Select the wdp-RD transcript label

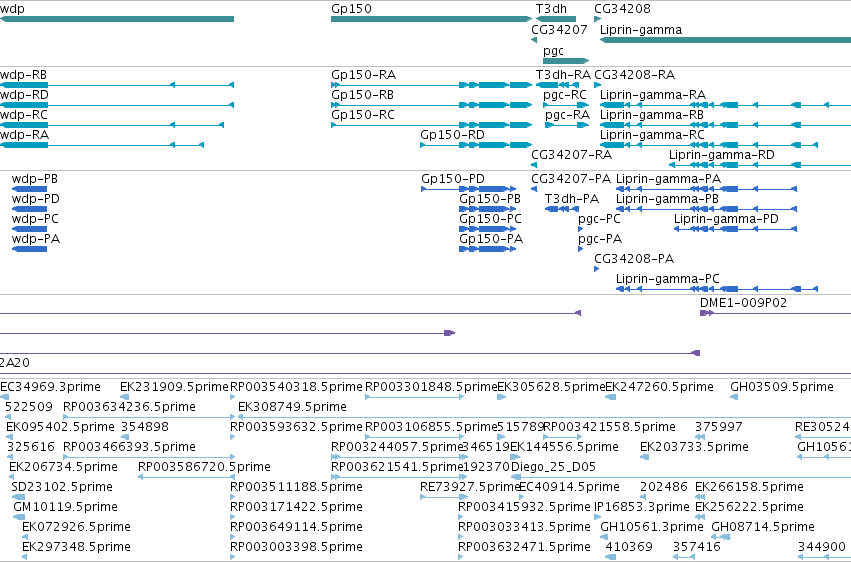[x=24, y=95]
